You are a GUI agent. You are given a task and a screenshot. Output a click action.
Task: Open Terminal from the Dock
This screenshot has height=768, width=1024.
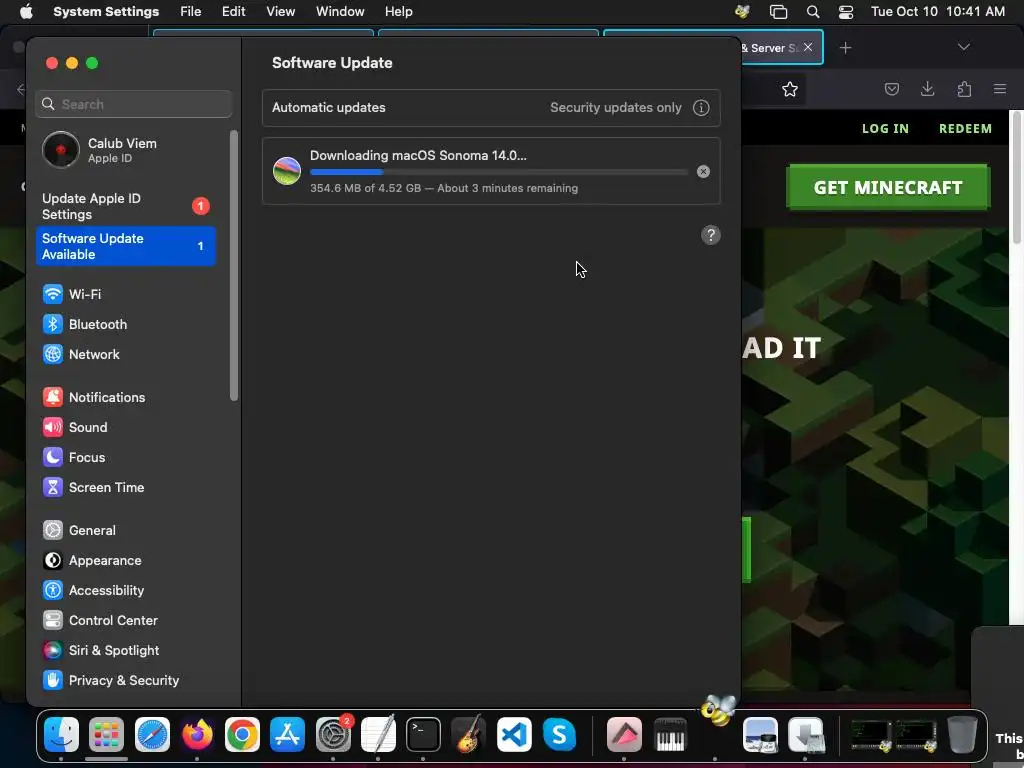(423, 734)
